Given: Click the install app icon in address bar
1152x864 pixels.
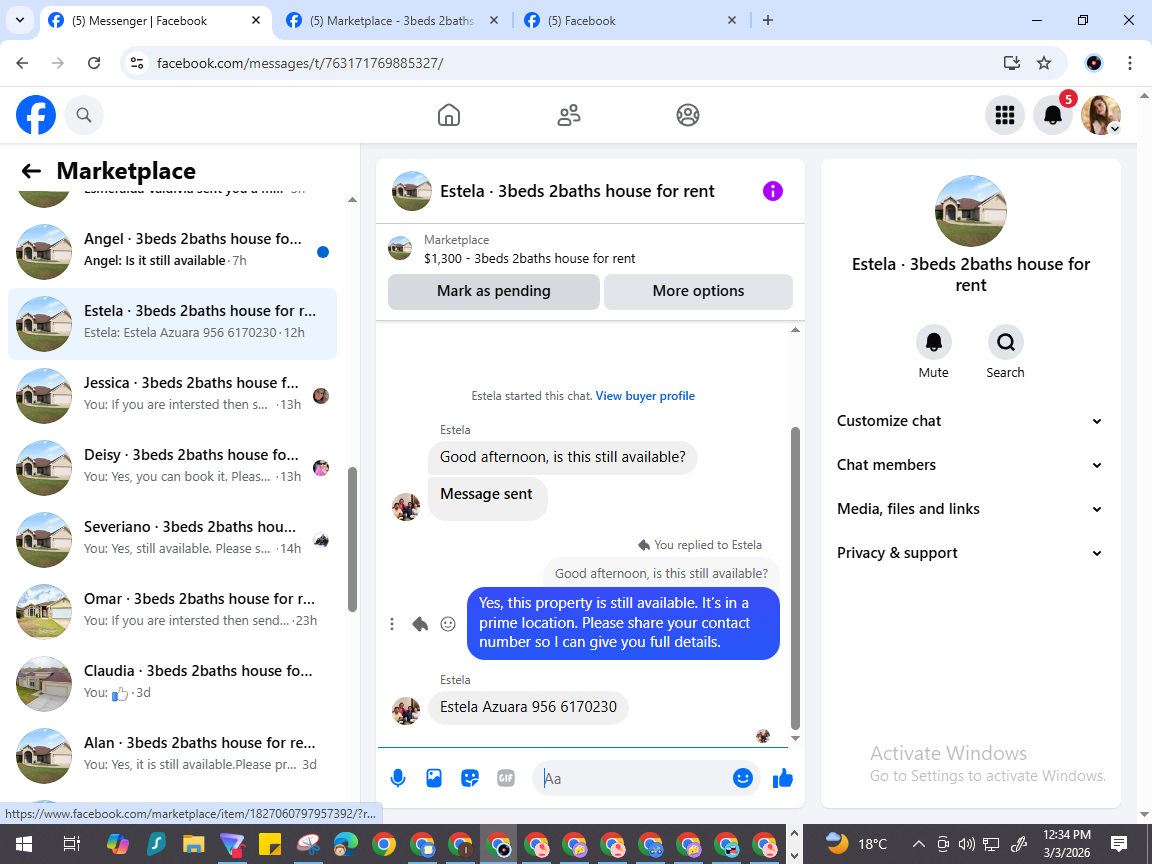Looking at the screenshot, I should [x=1012, y=63].
